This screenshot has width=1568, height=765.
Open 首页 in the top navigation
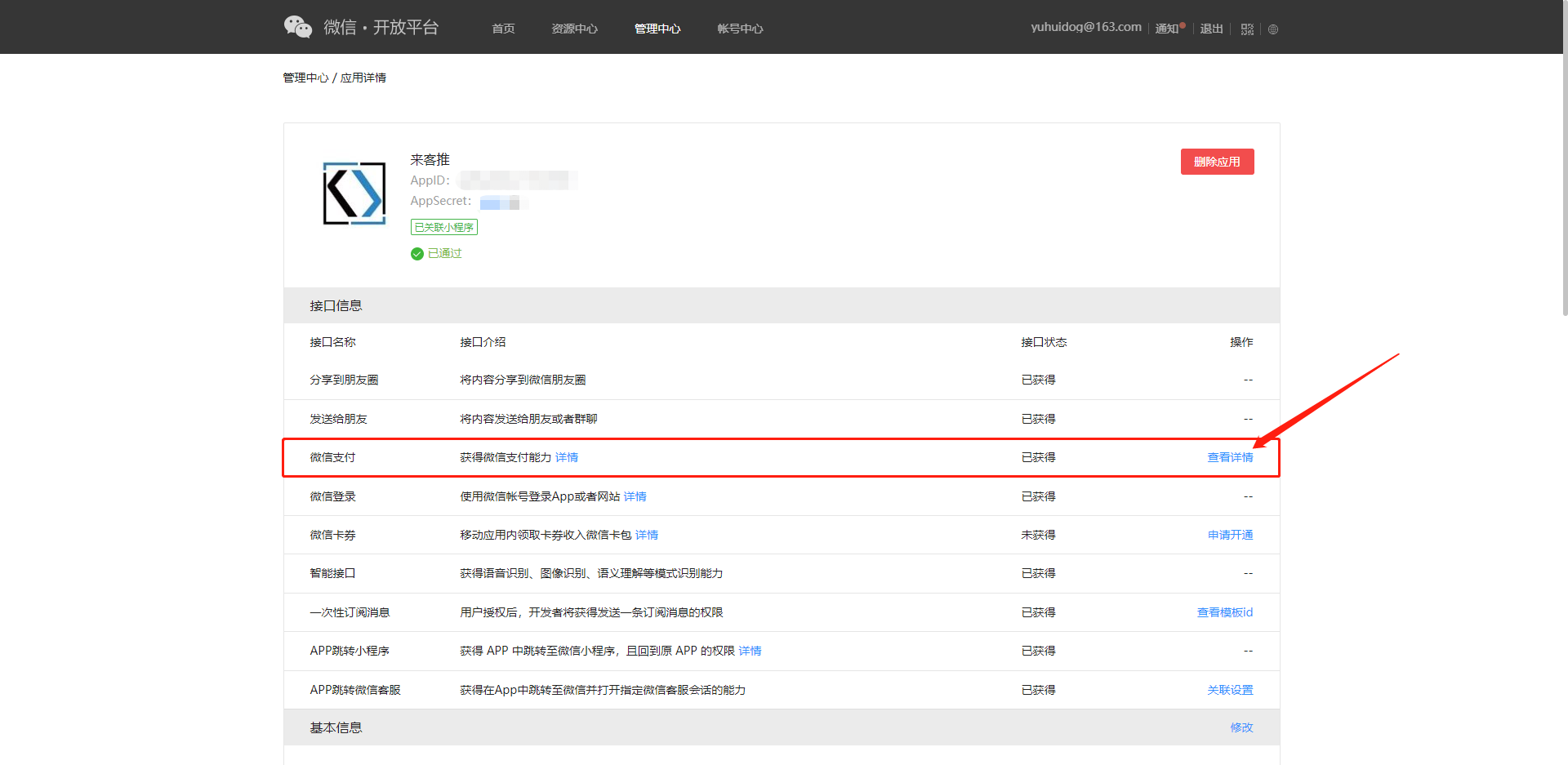503,29
